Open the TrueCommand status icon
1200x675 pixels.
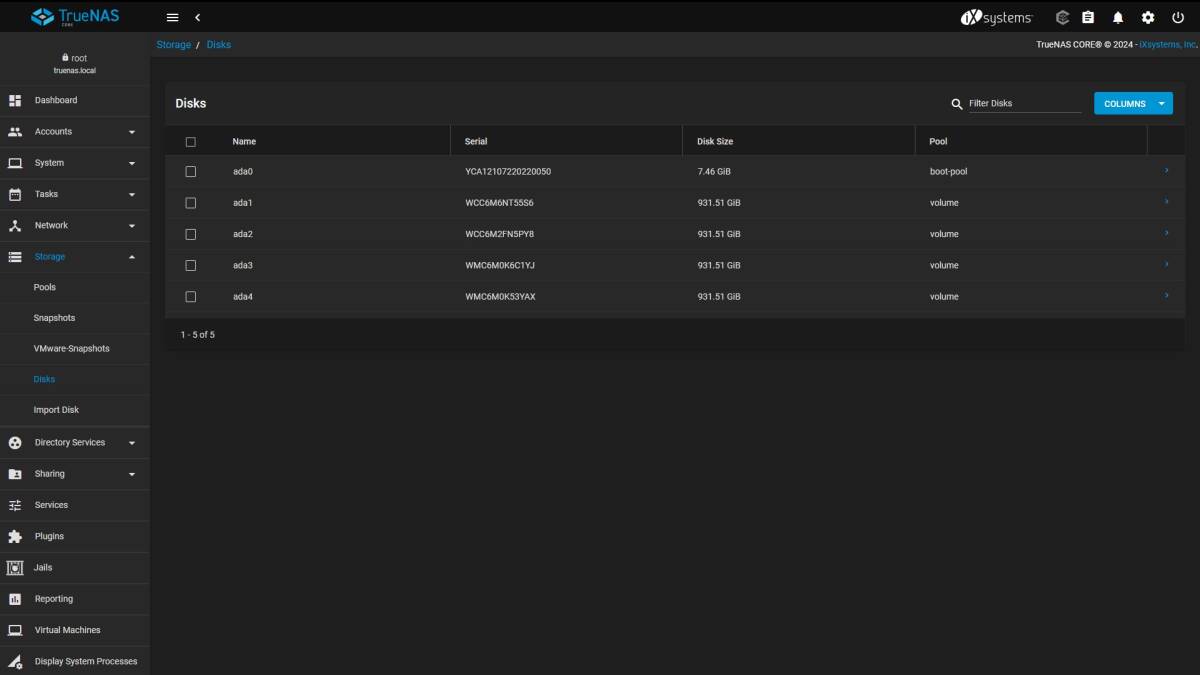1063,18
